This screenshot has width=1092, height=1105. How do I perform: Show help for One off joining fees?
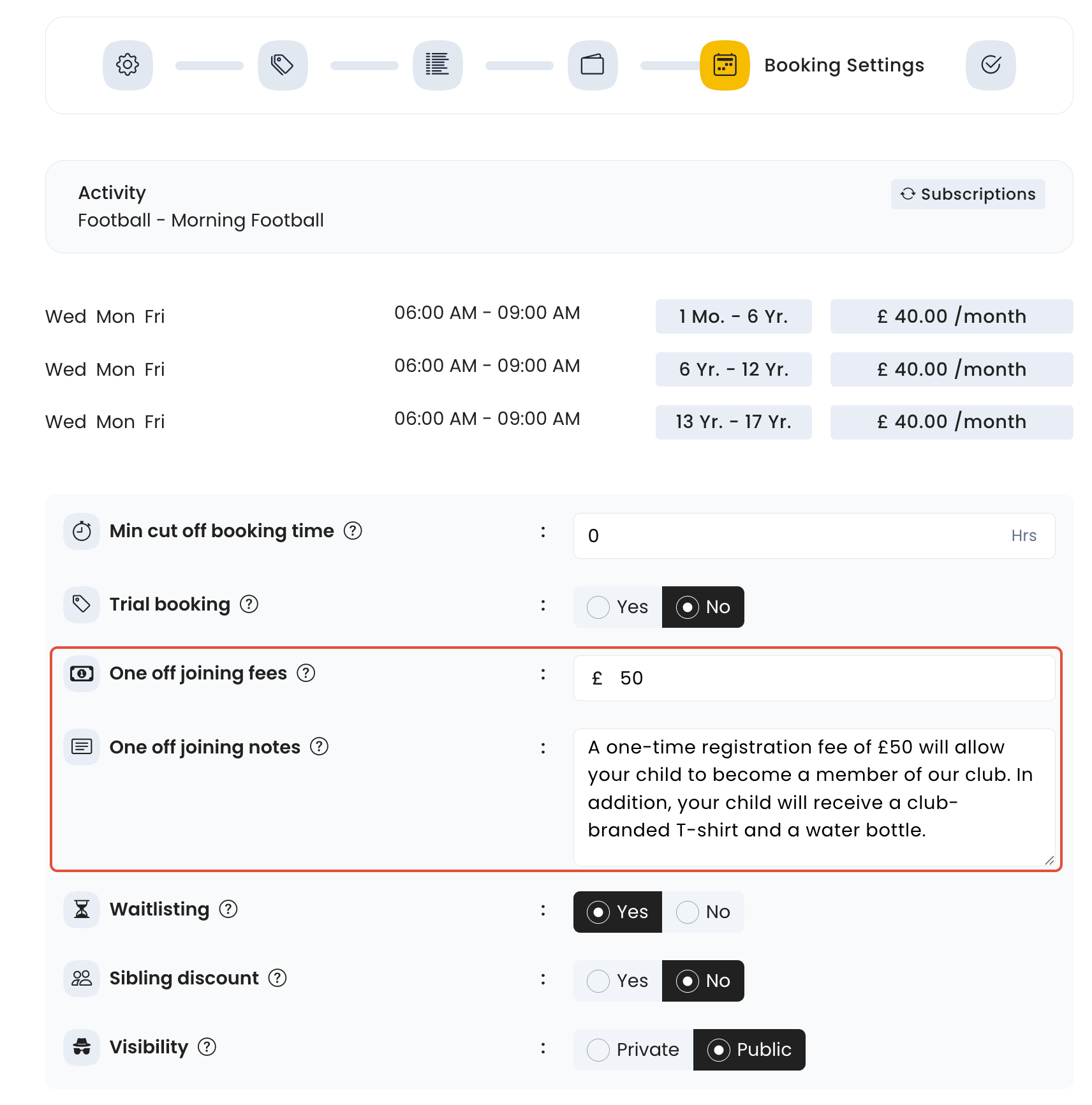click(x=306, y=673)
